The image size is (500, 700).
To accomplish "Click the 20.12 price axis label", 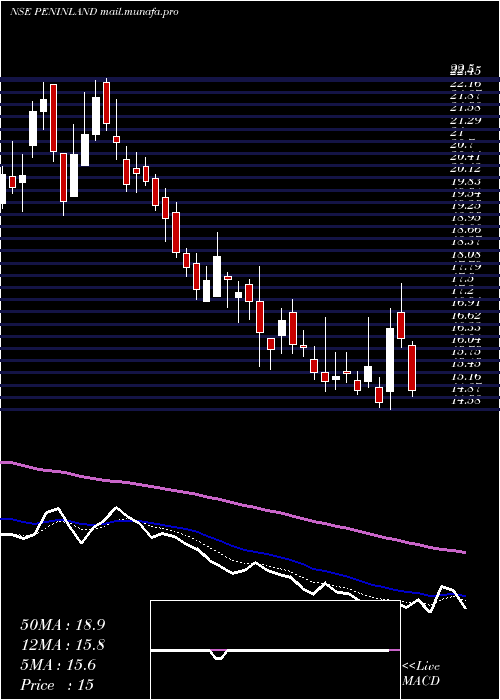I will (465, 169).
